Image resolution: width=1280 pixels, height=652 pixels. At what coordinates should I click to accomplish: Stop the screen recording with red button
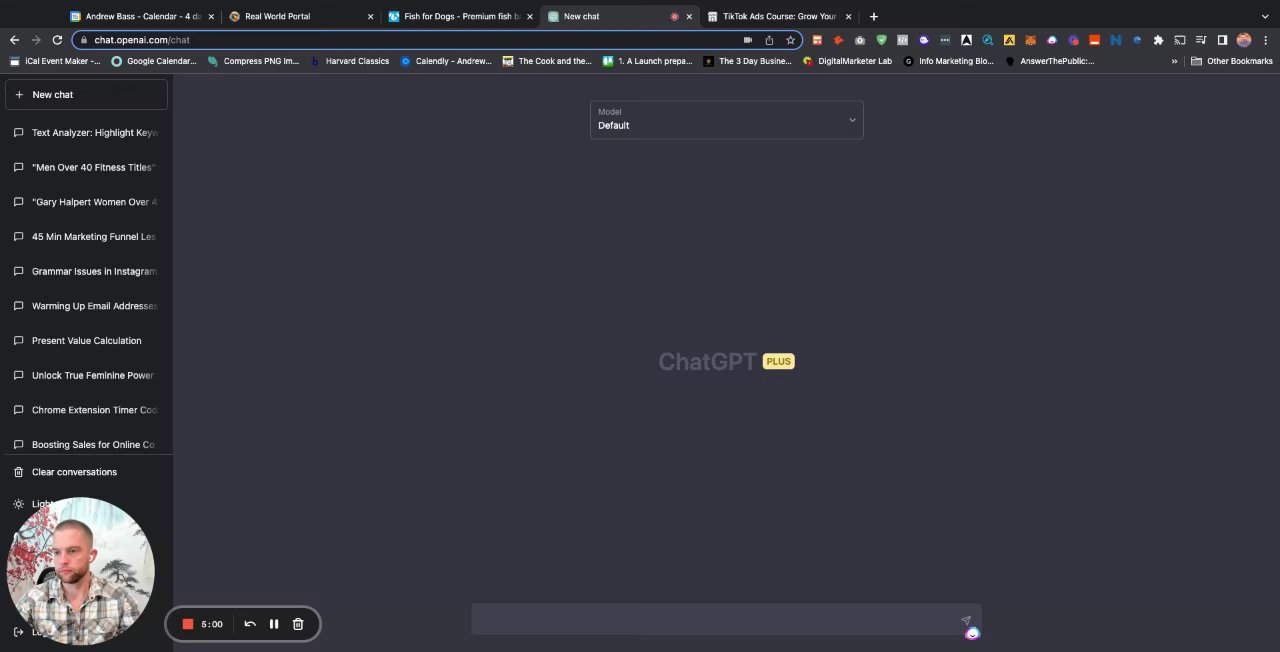point(187,624)
